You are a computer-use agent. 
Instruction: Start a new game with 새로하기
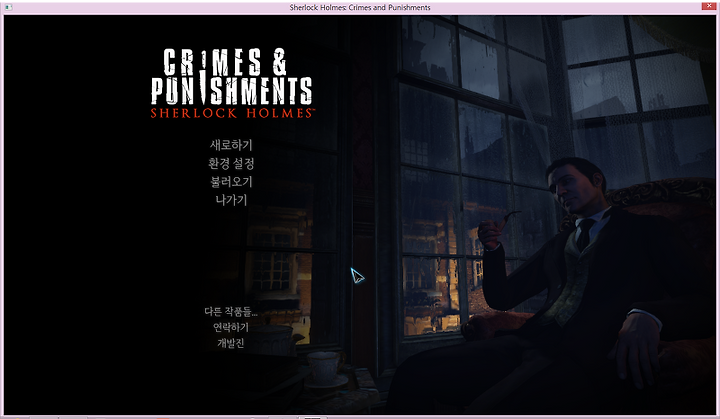pos(231,145)
